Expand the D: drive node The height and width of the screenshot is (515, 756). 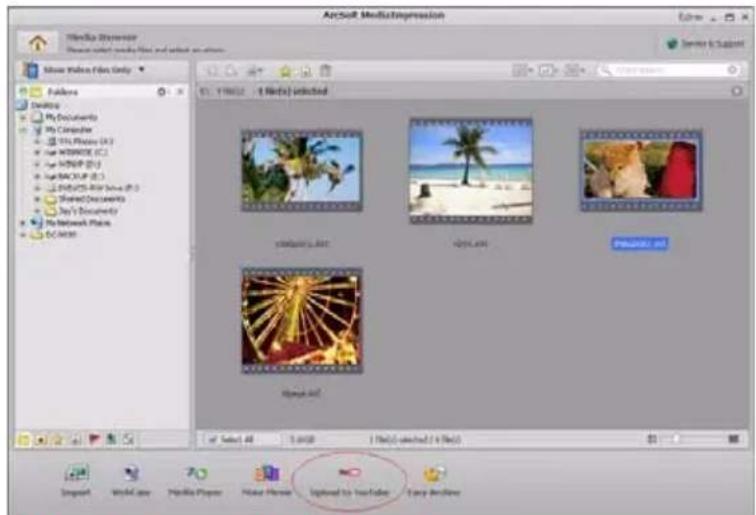tap(37, 164)
